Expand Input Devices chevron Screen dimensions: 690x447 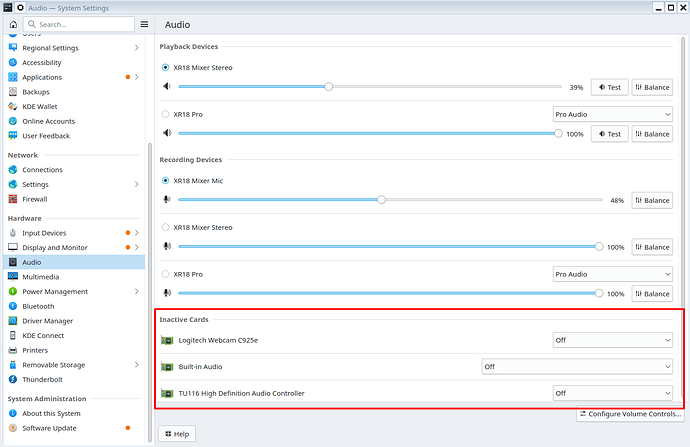click(x=136, y=233)
